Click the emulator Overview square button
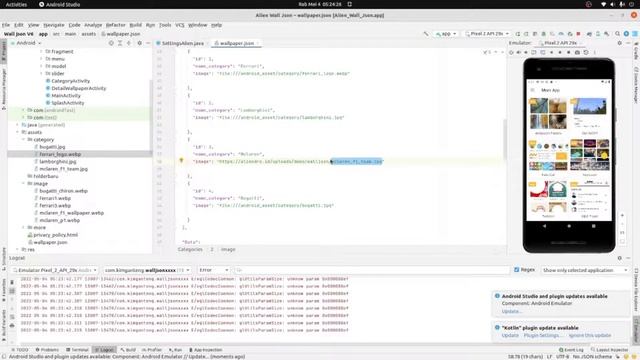Image resolution: width=640 pixels, height=360 pixels. (593, 226)
